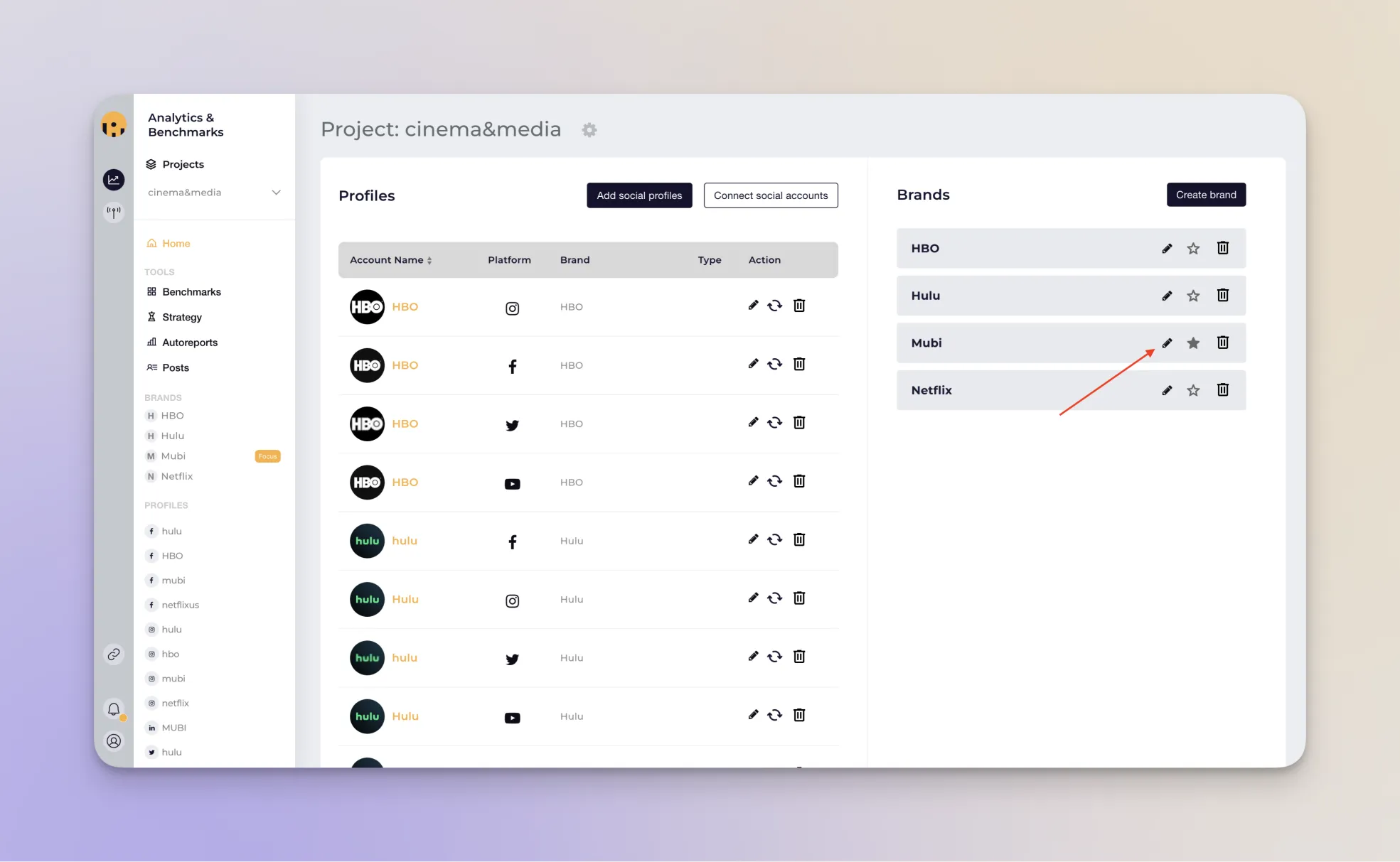The height and width of the screenshot is (862, 1400).
Task: Sort by Account Name column
Action: [391, 260]
